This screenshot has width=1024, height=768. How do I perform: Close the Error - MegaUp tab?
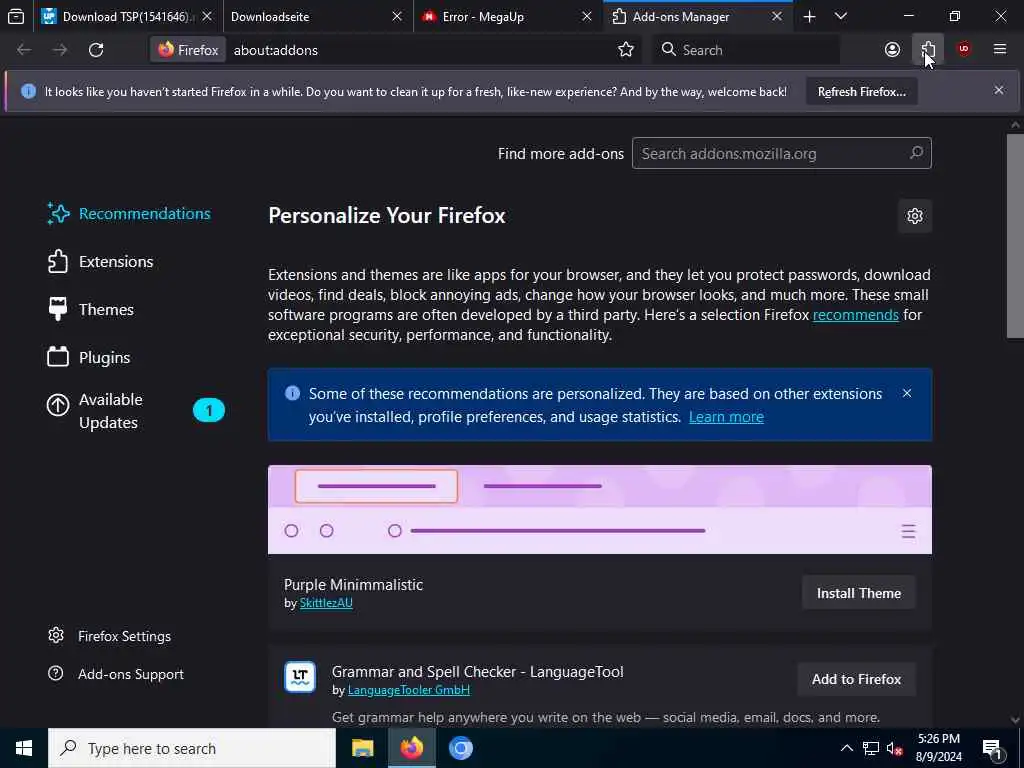[x=586, y=17]
